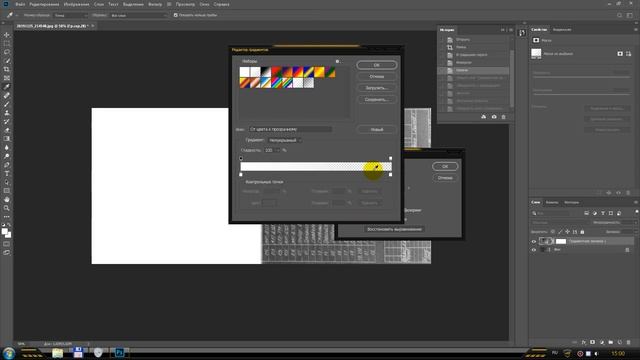The width and height of the screenshot is (640, 360).
Task: Open File Explorer in the taskbar
Action: click(58, 353)
